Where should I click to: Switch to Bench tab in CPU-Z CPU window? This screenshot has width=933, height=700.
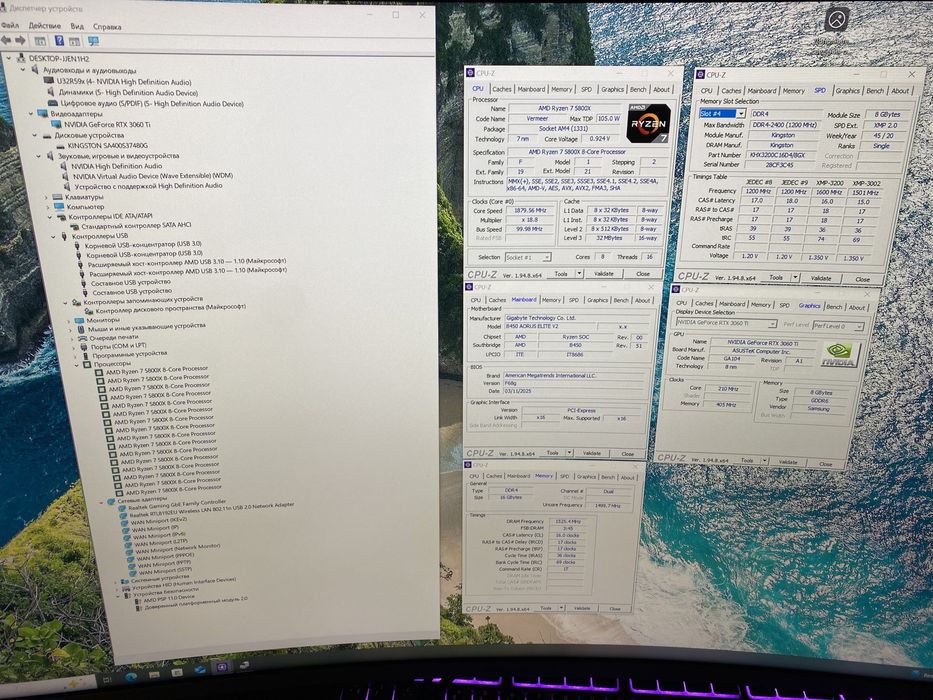(x=638, y=89)
